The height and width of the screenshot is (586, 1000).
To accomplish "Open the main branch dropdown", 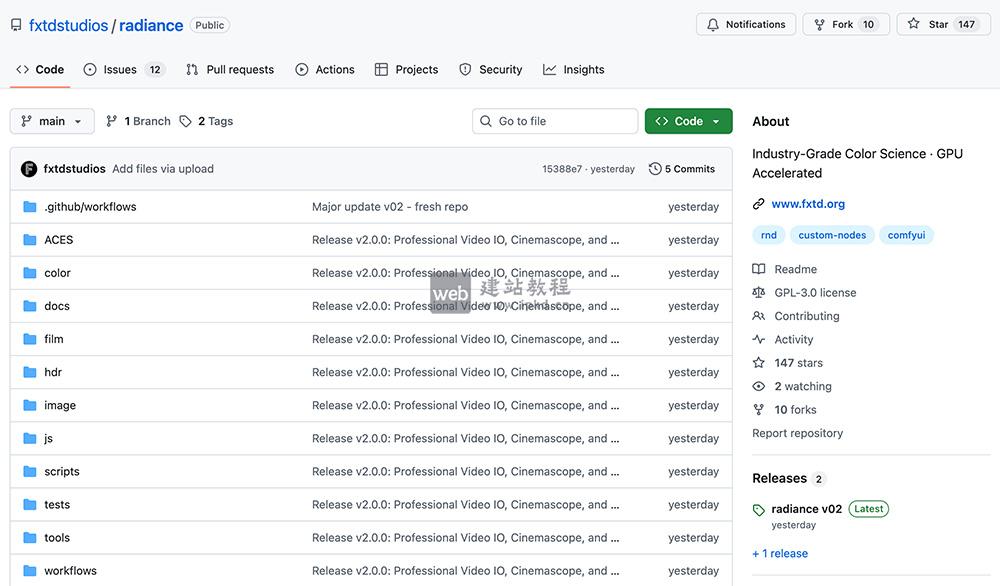I will (x=52, y=121).
